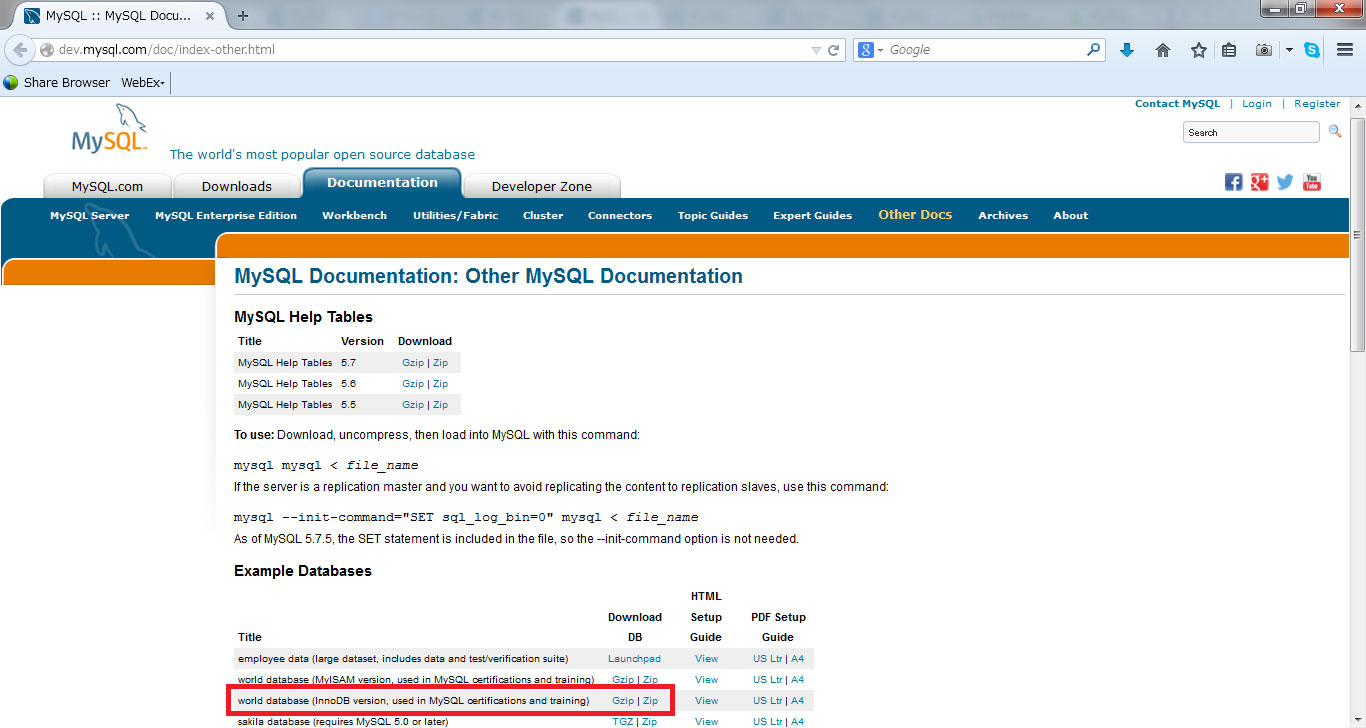Click the Skype toolbar icon
The width and height of the screenshot is (1366, 728).
click(1312, 50)
